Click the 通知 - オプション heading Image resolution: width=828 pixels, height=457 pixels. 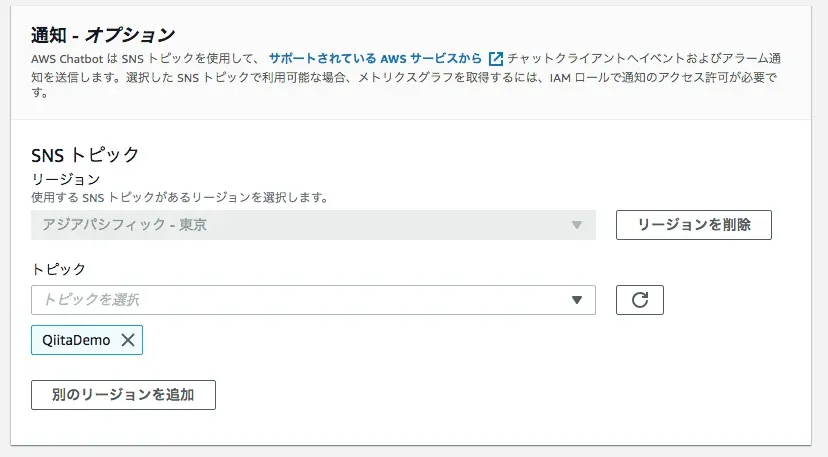103,36
